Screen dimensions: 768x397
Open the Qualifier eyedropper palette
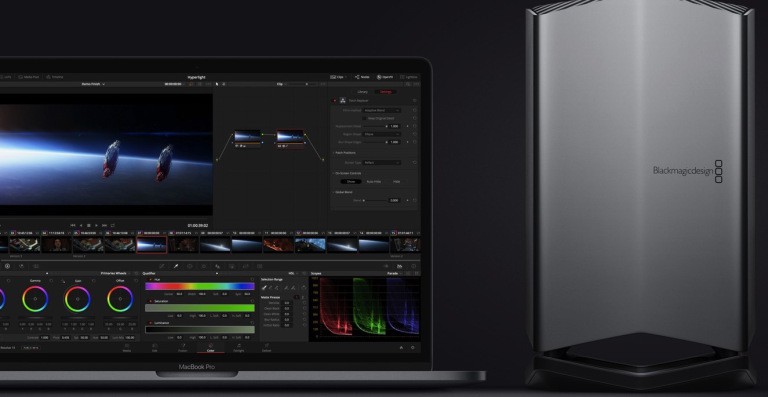click(x=176, y=266)
